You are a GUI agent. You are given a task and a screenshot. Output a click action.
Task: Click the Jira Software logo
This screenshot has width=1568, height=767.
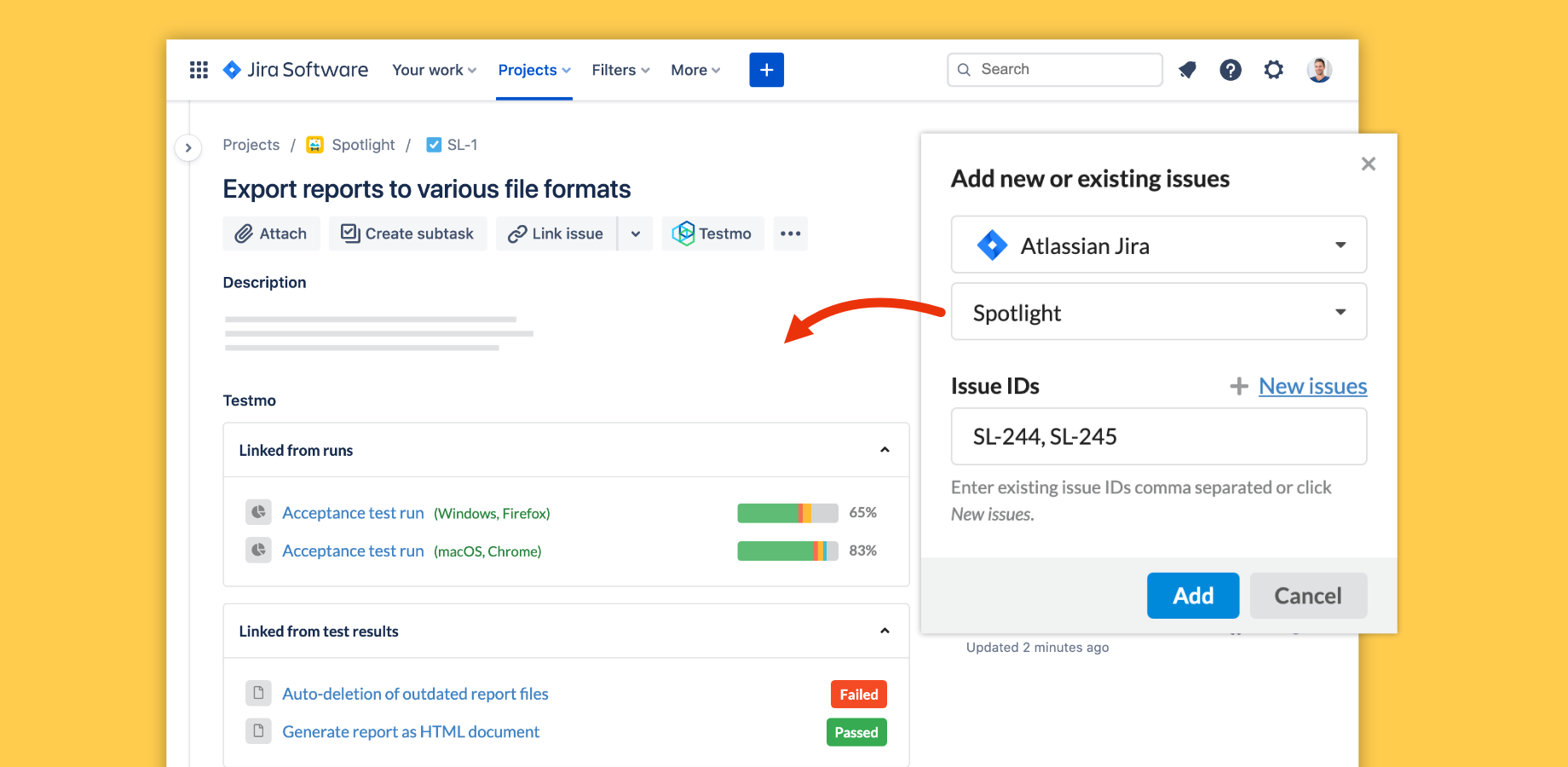pos(295,70)
